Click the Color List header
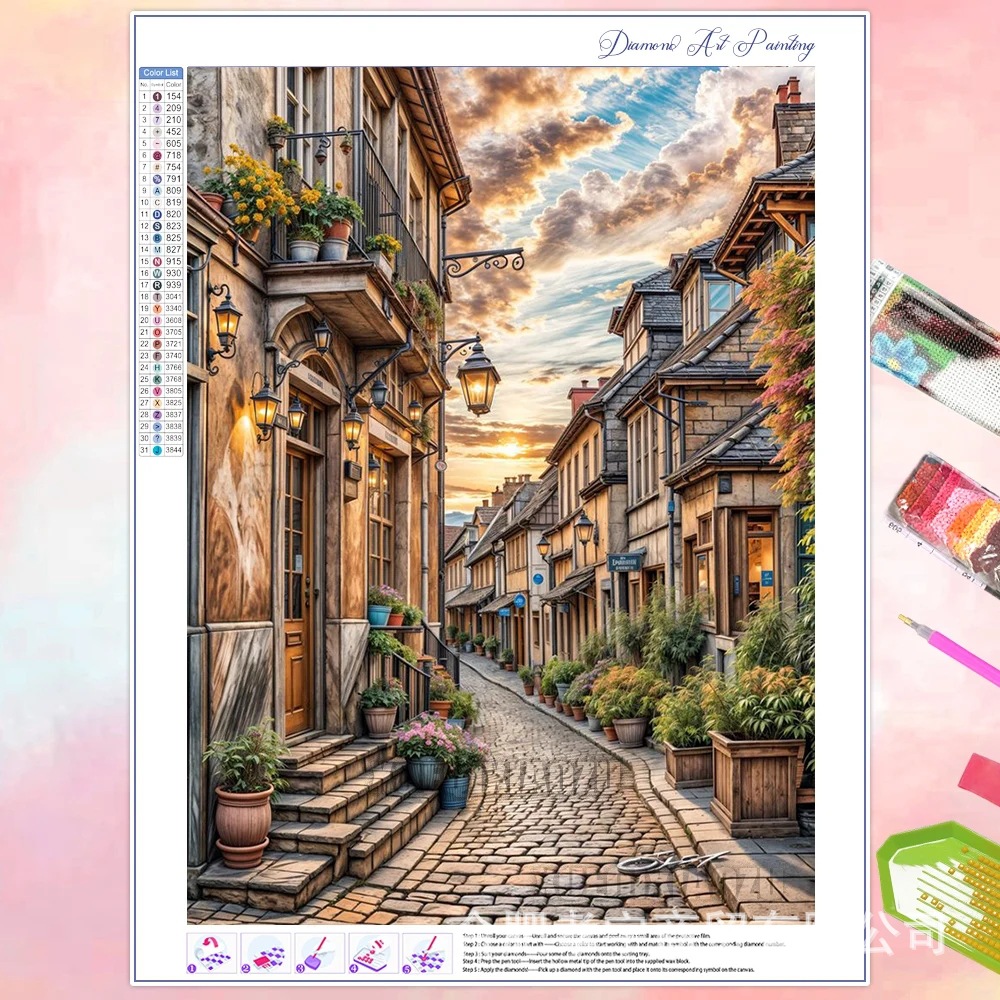The width and height of the screenshot is (1000, 1000). [x=161, y=73]
